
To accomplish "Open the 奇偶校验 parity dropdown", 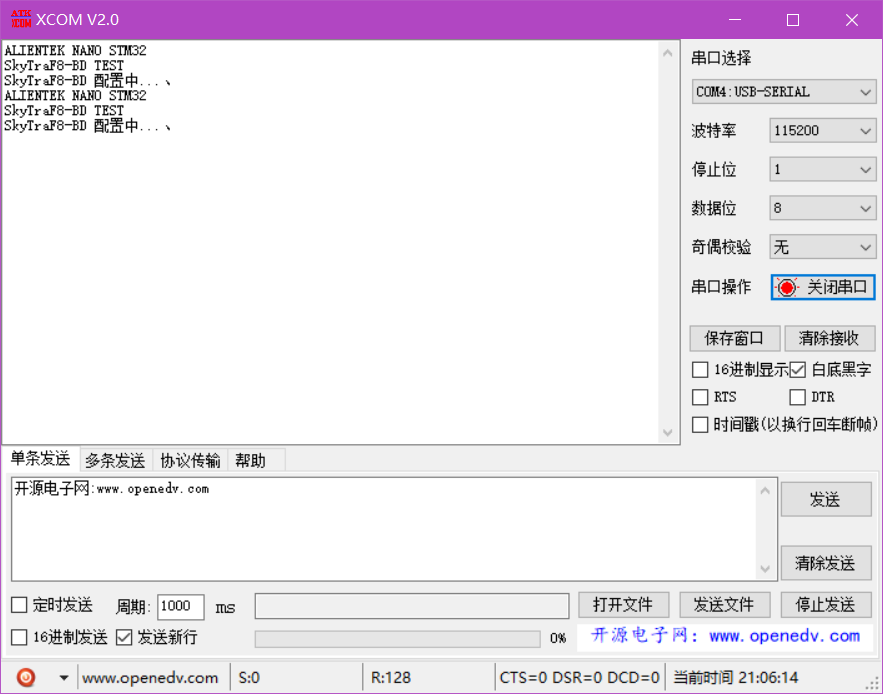I will (822, 246).
